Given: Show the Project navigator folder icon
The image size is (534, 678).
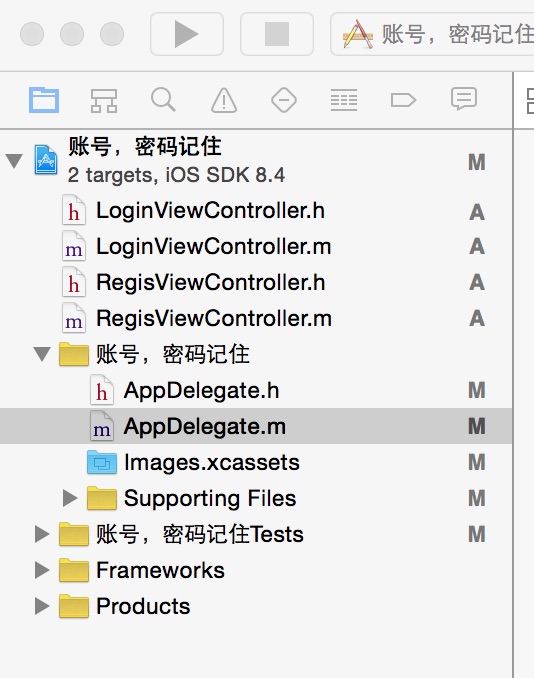Looking at the screenshot, I should click(44, 100).
